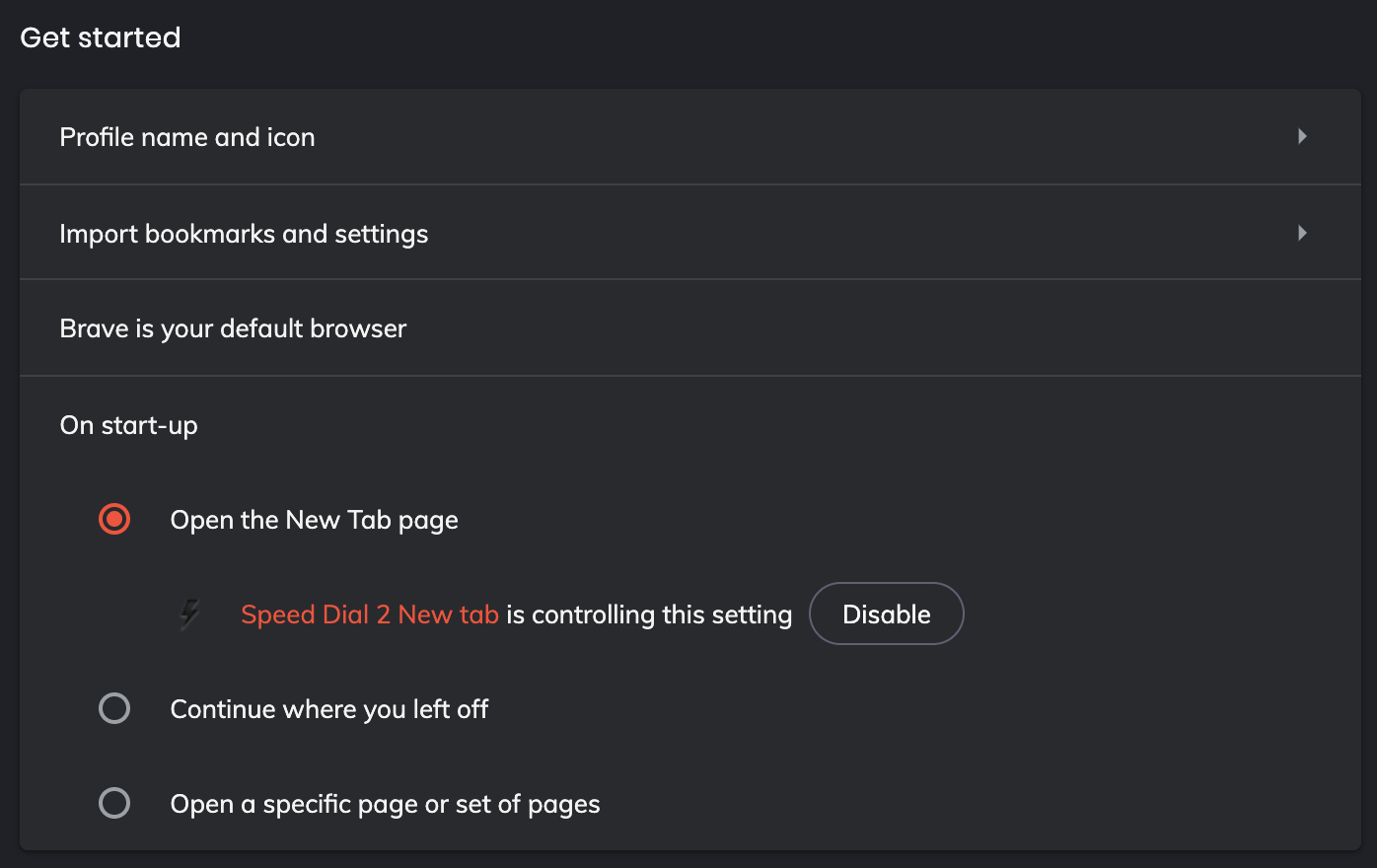Screen dimensions: 1377x868
Task: Click blank area of default browser row
Action: (x=838, y=328)
